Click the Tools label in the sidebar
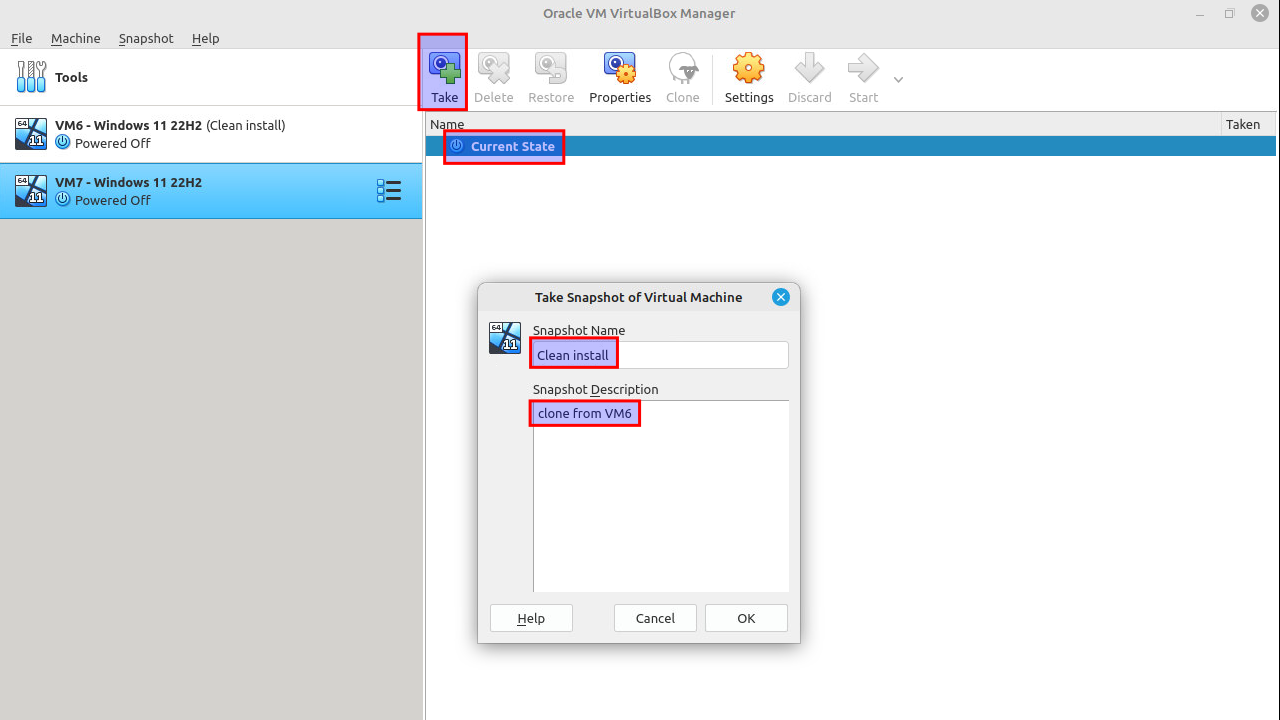The width and height of the screenshot is (1280, 720). tap(71, 77)
